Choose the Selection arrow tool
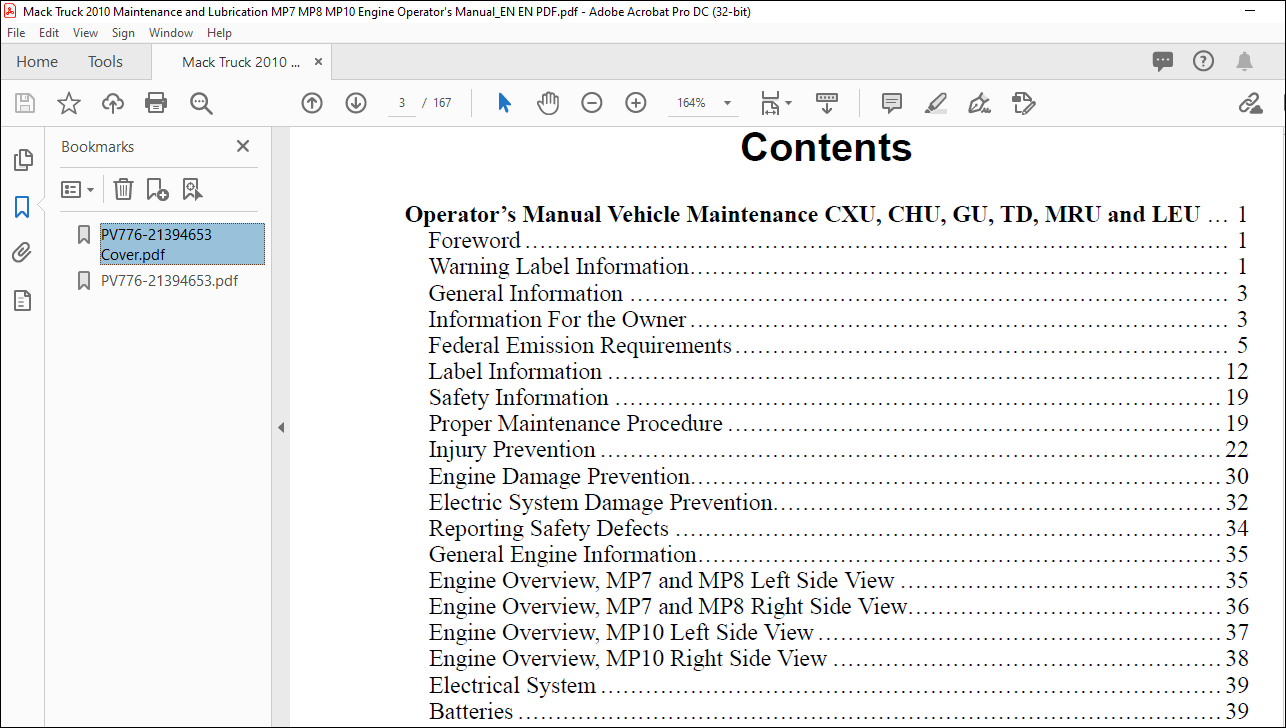This screenshot has width=1286, height=728. tap(504, 103)
